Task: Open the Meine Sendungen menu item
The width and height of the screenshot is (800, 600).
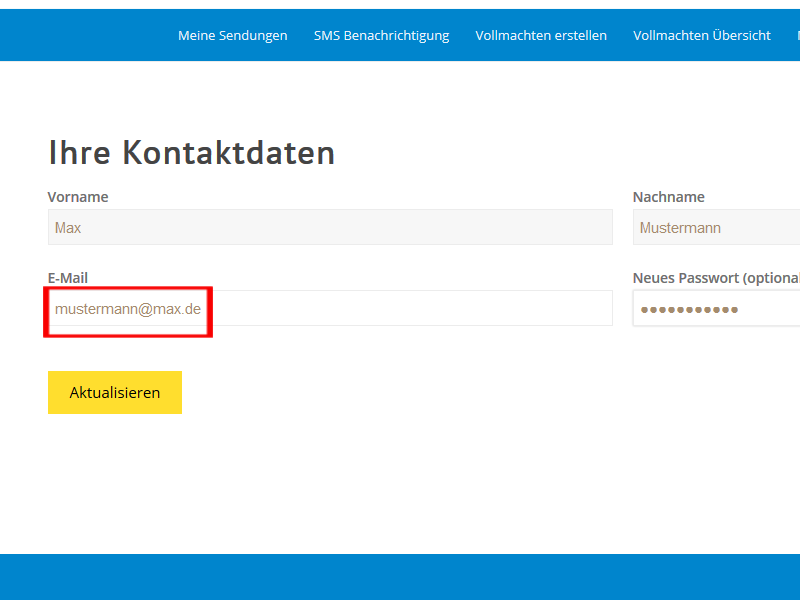Action: tap(232, 35)
